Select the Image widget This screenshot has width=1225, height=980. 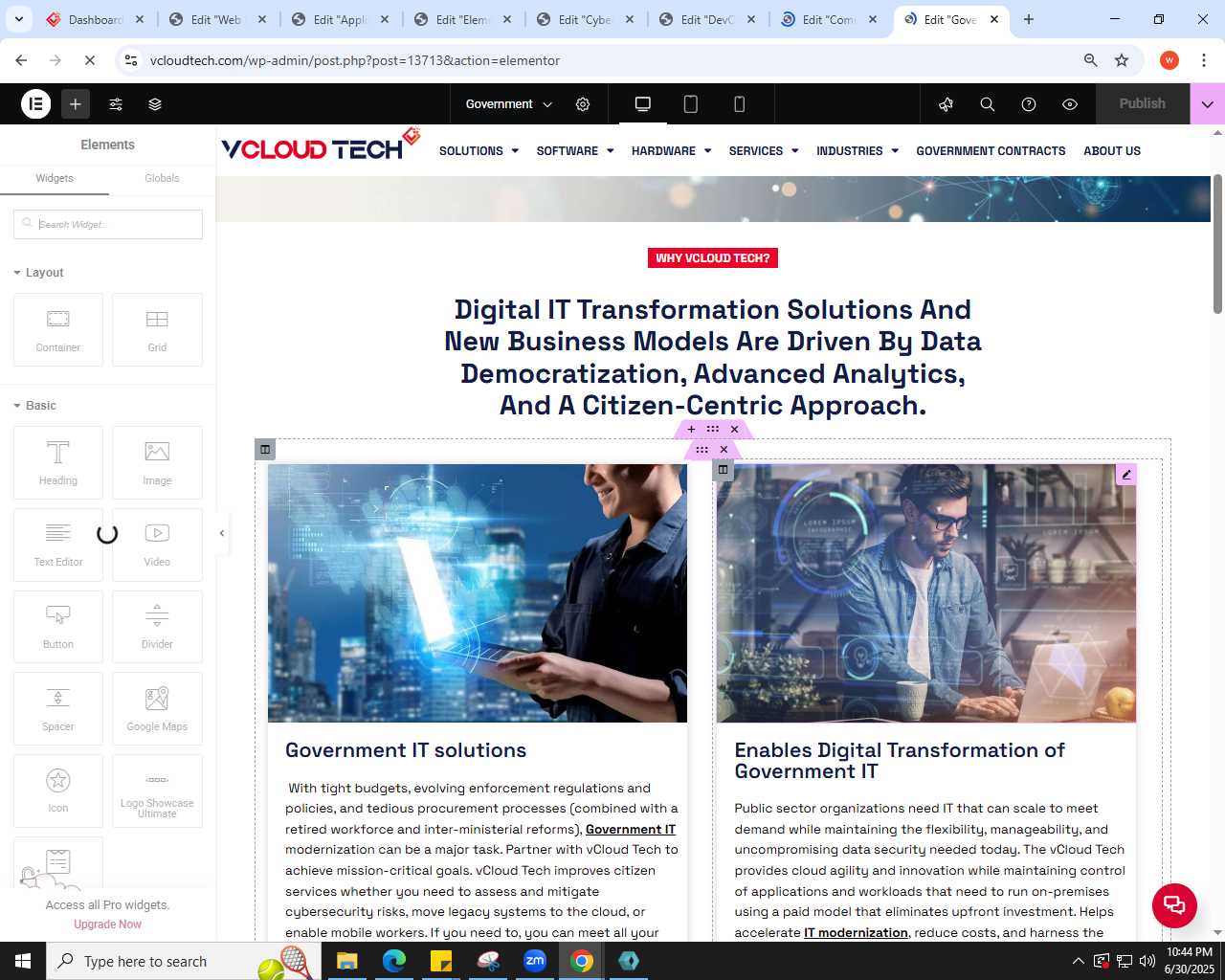(157, 462)
